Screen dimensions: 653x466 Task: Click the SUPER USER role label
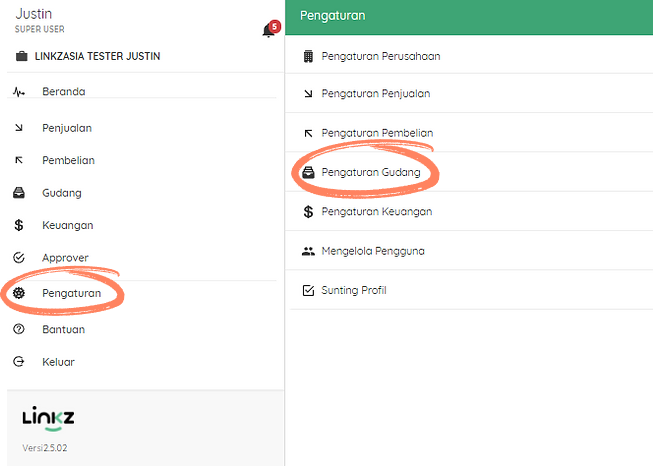(40, 29)
